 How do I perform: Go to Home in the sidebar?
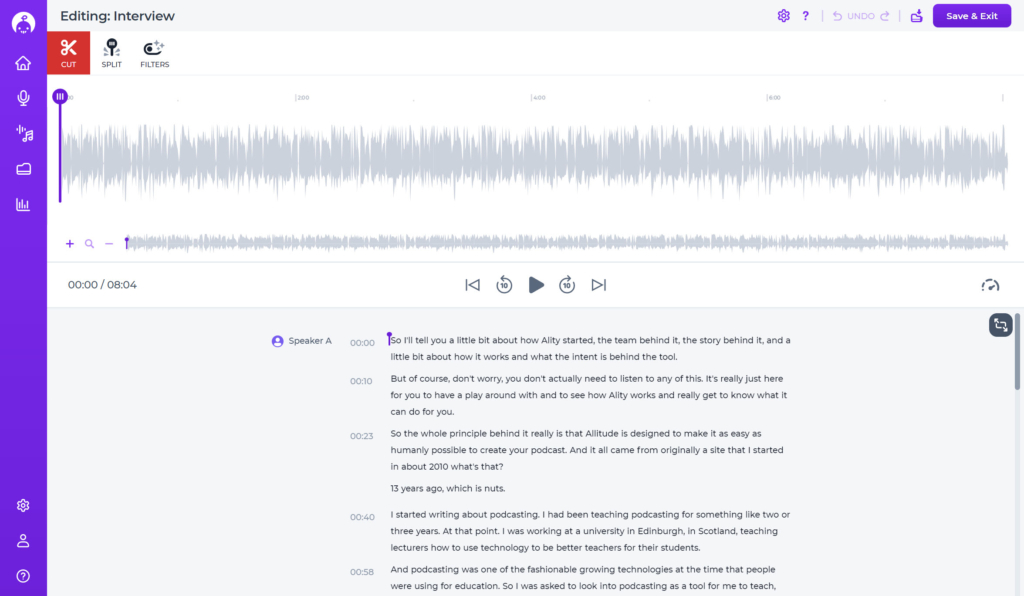click(x=24, y=63)
